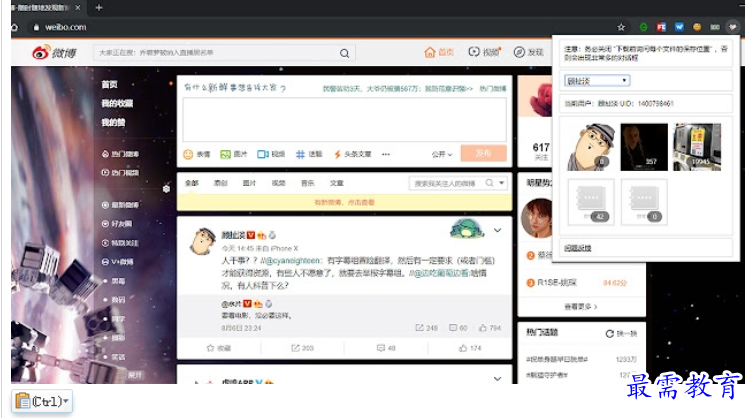Click the @cyaneighteen mention in the post

(293, 261)
